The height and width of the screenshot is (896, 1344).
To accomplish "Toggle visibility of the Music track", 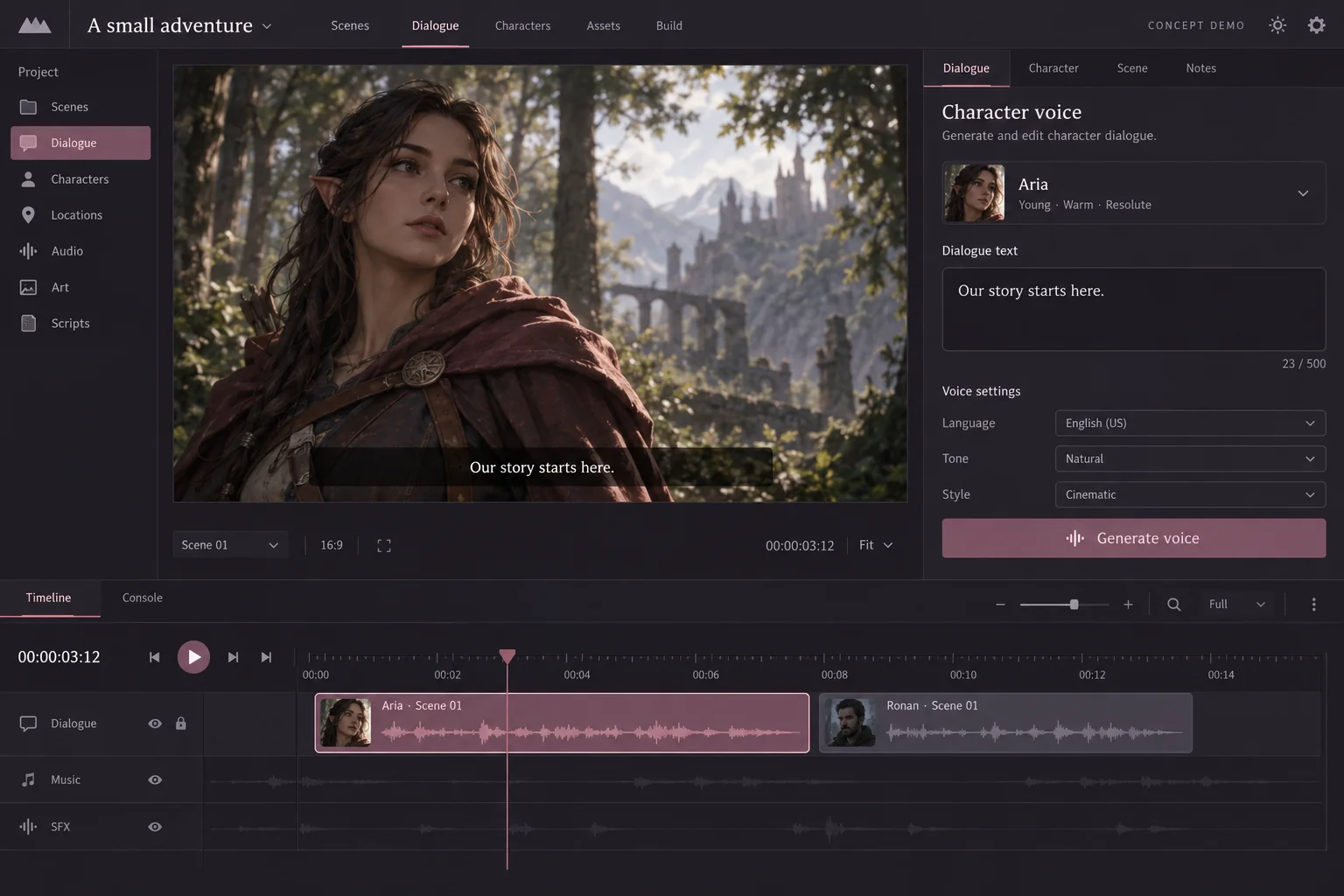I will point(155,780).
